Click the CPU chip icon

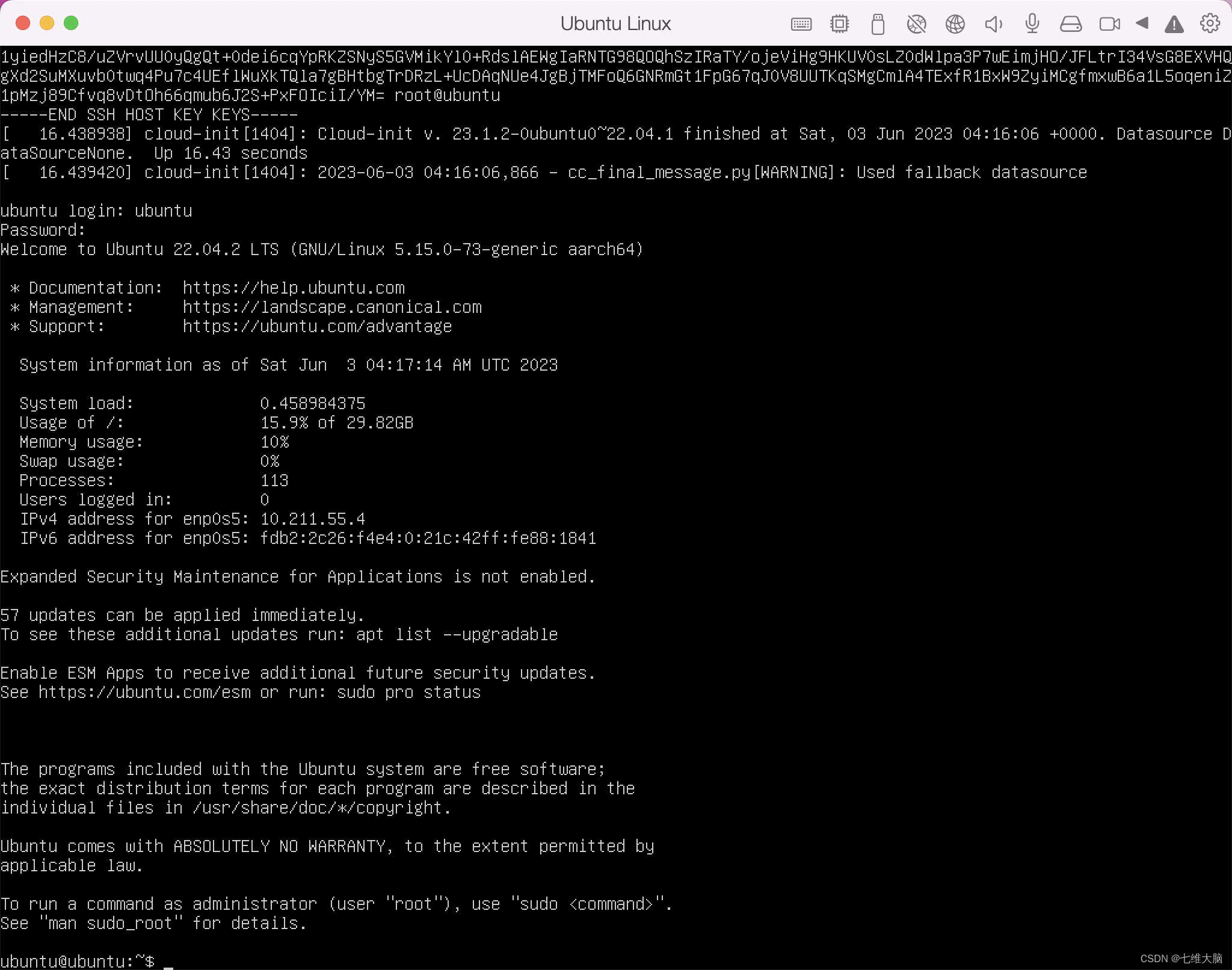pyautogui.click(x=839, y=24)
